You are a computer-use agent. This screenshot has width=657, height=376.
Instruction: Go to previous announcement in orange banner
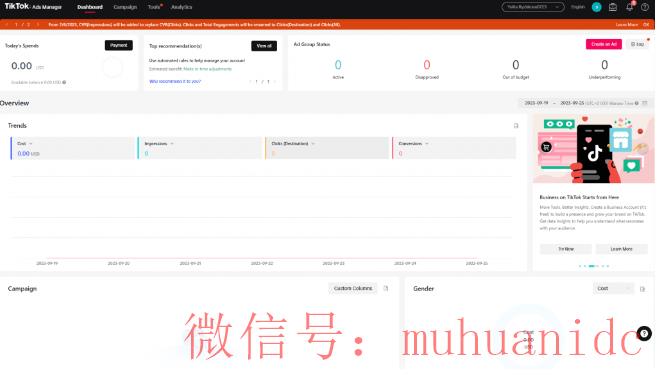pyautogui.click(x=7, y=25)
